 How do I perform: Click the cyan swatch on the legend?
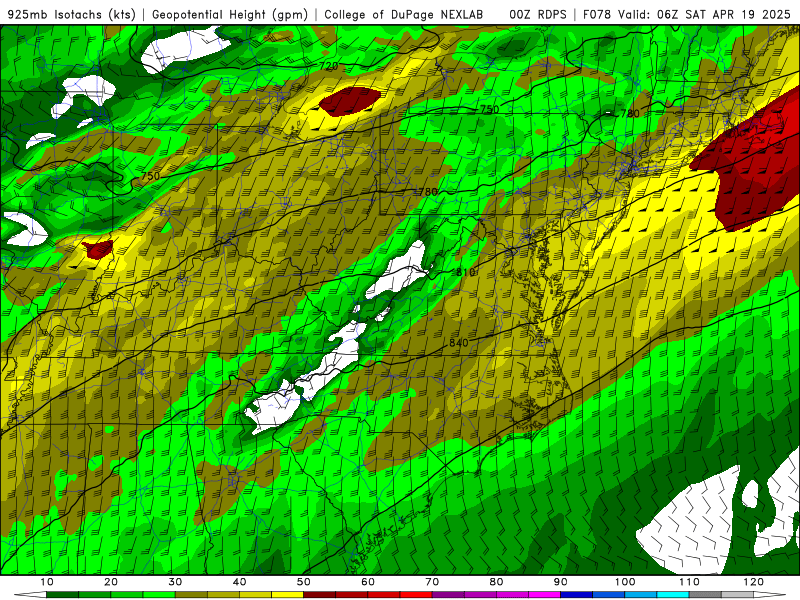tap(673, 595)
